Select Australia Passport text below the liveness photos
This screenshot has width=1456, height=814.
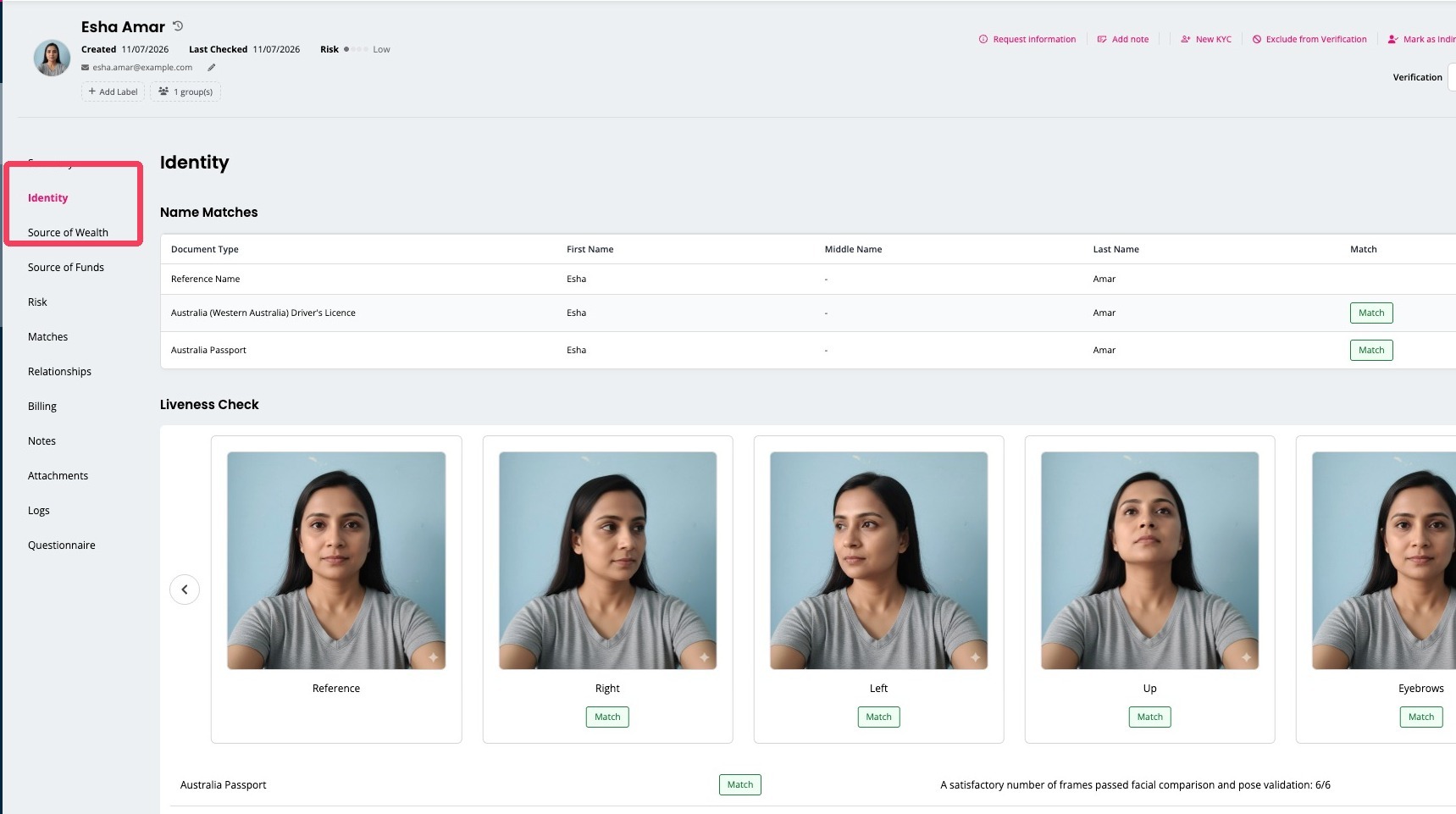pos(224,785)
